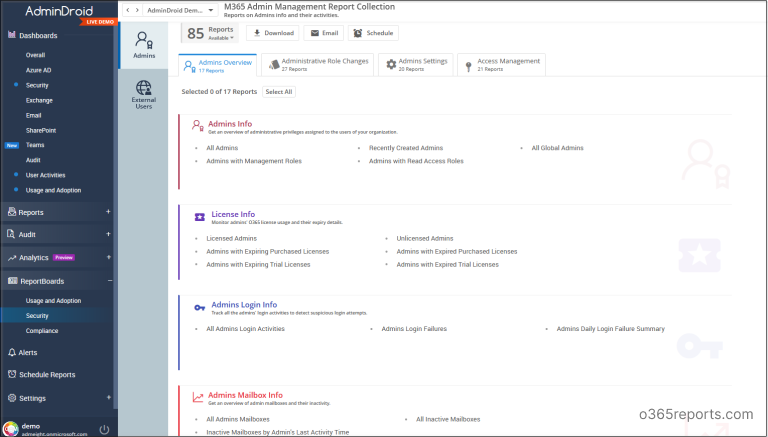Open Admins with Expiring Trial Licenses
768x437 pixels.
pos(258,265)
